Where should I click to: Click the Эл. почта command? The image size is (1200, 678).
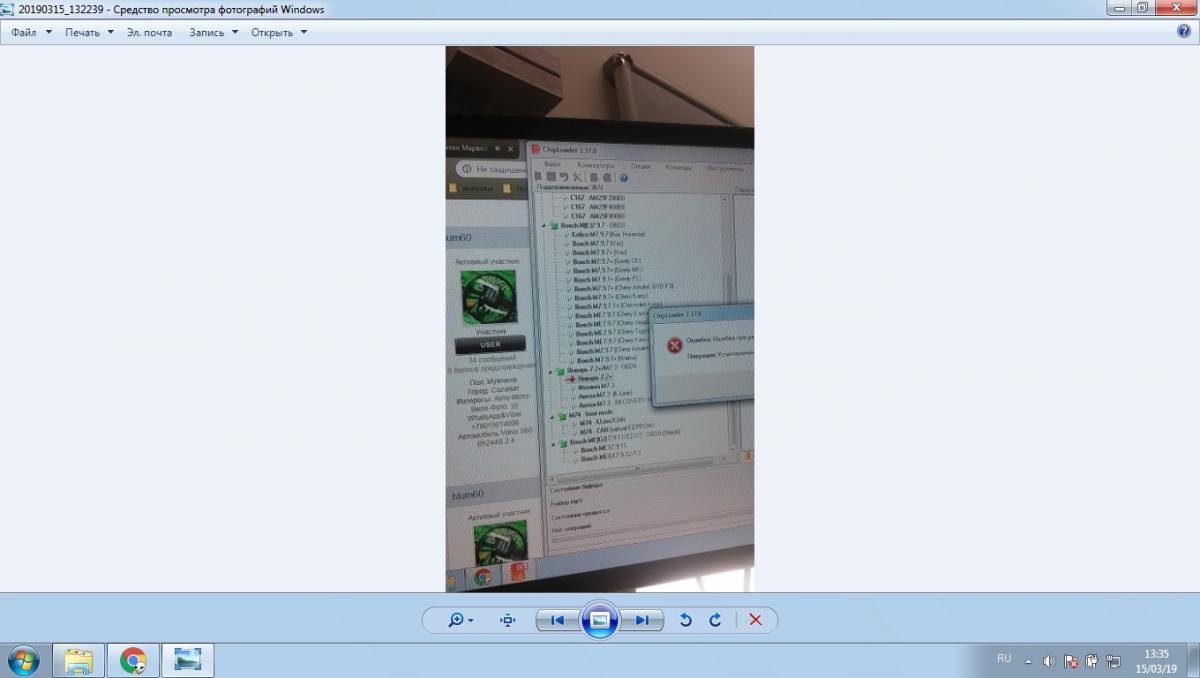(x=149, y=32)
